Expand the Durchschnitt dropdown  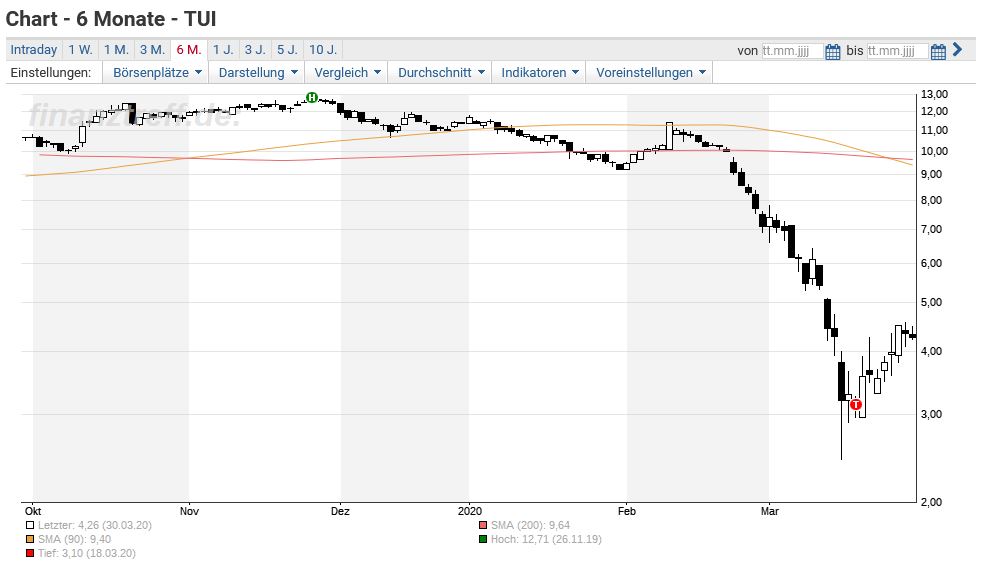click(441, 73)
